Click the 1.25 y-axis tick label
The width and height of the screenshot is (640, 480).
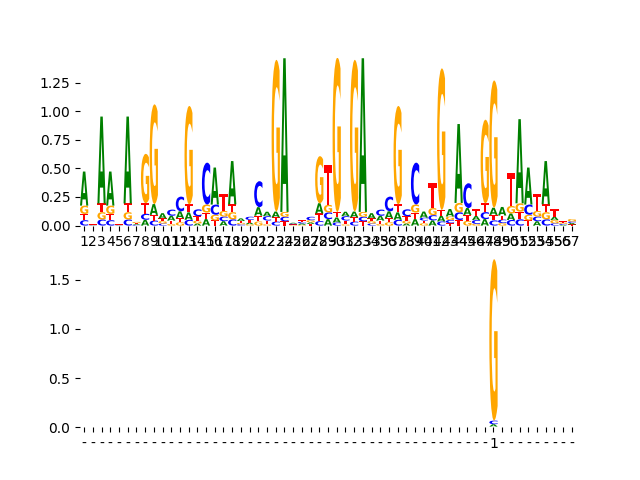point(55,83)
